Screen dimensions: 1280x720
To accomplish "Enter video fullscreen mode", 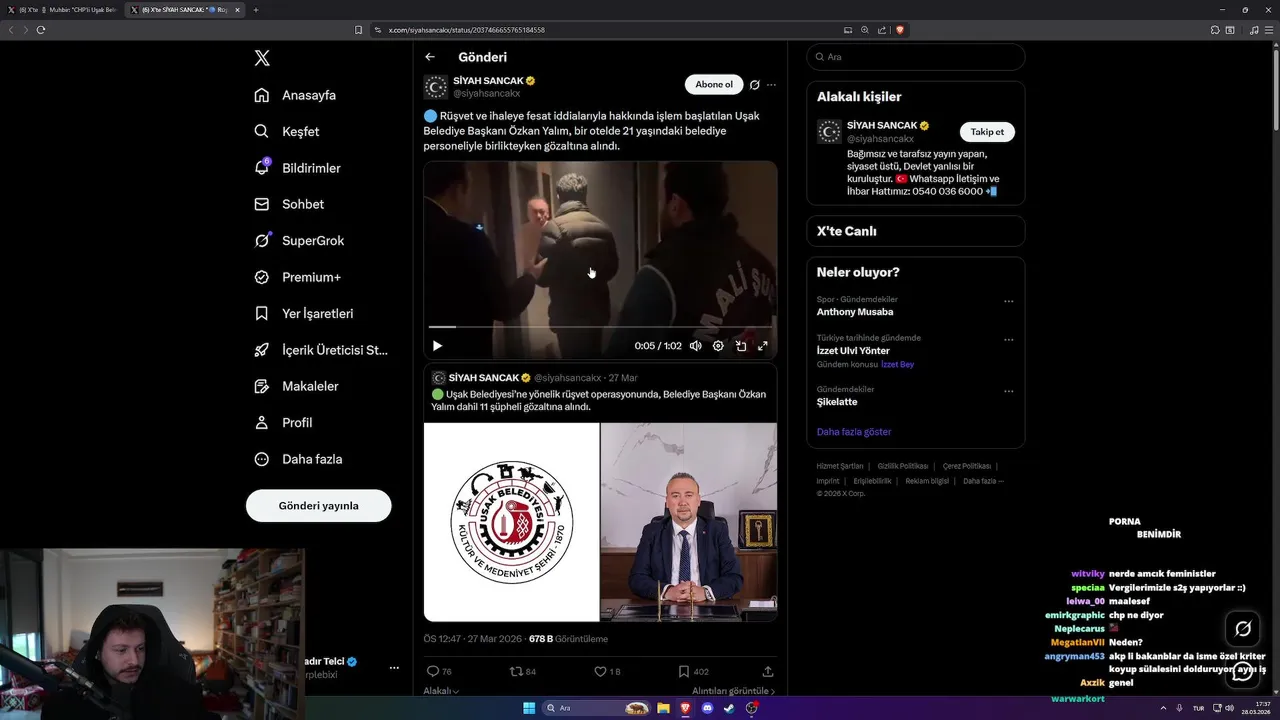I will (763, 346).
